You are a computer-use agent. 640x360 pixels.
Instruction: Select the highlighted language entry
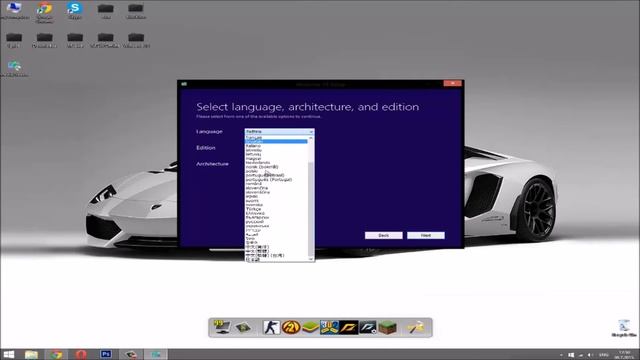276,142
